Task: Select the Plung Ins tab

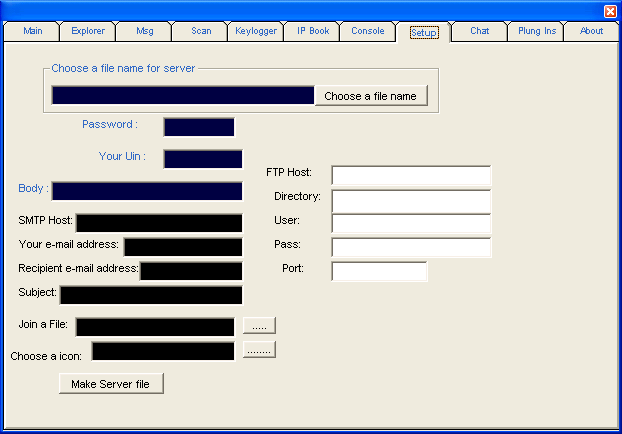Action: point(537,31)
